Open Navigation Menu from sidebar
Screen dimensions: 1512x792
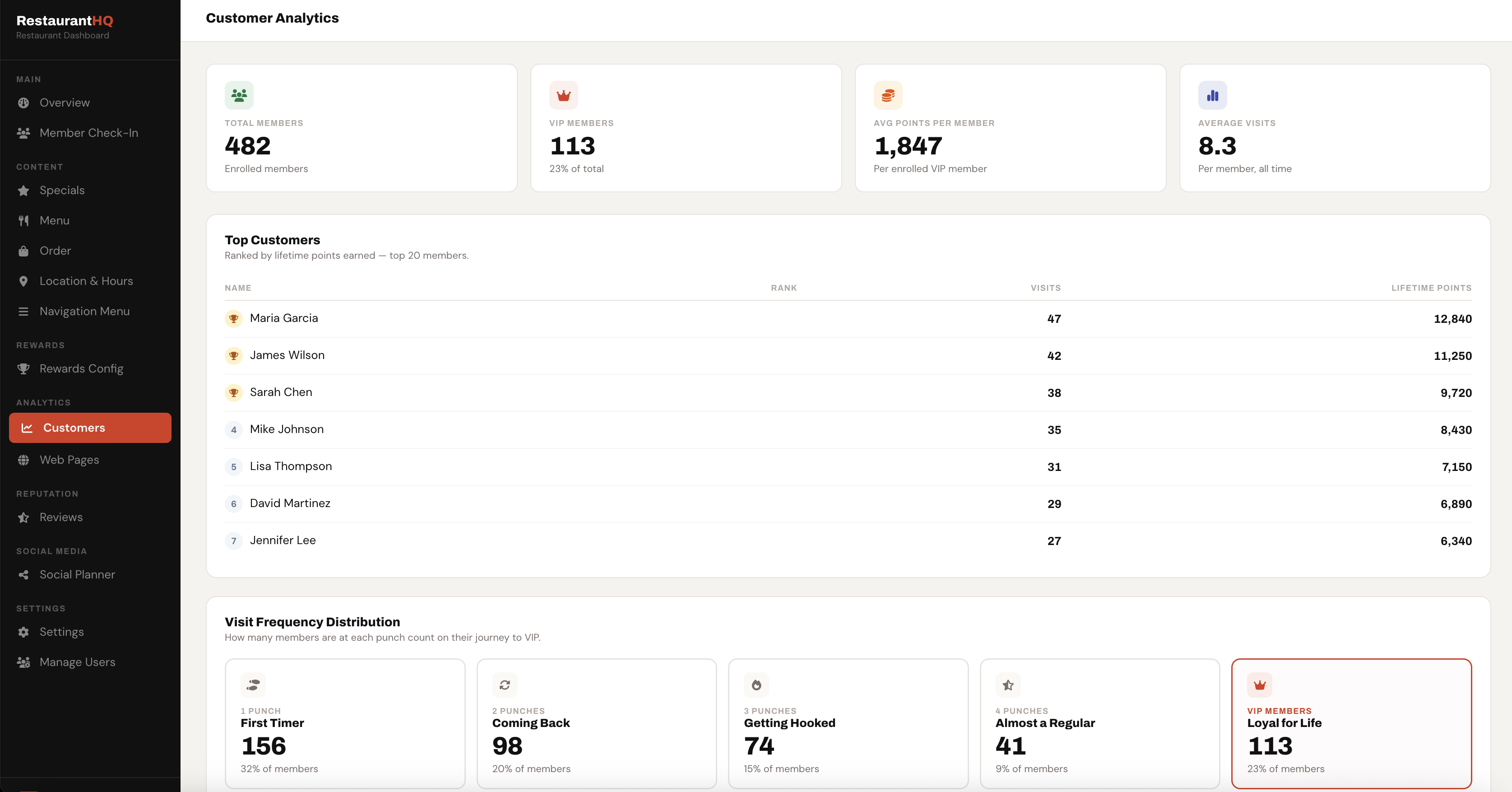[x=84, y=311]
